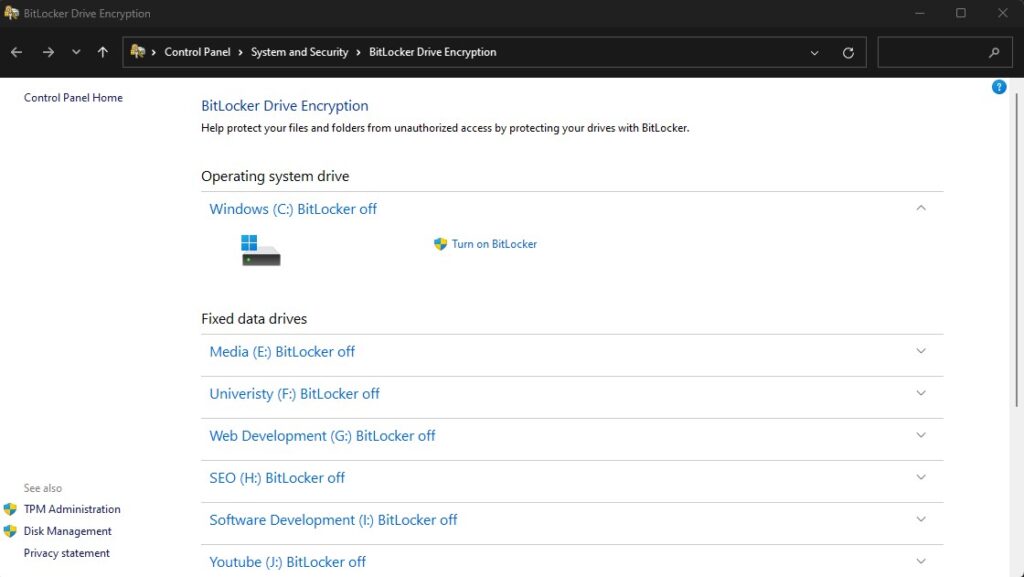The width and height of the screenshot is (1024, 577).
Task: Click the Control Panel search field
Action: [943, 52]
